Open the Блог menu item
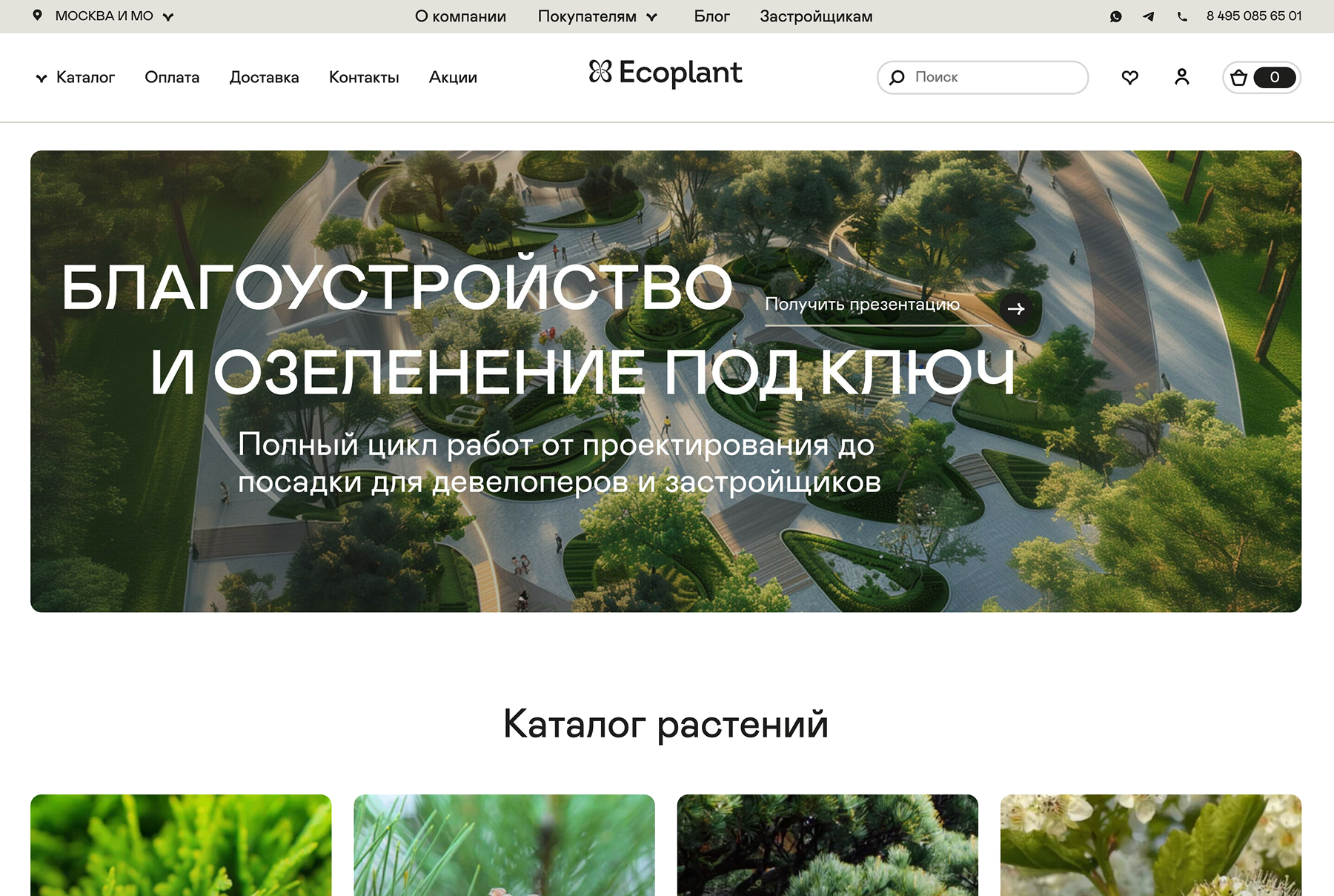 (x=711, y=16)
